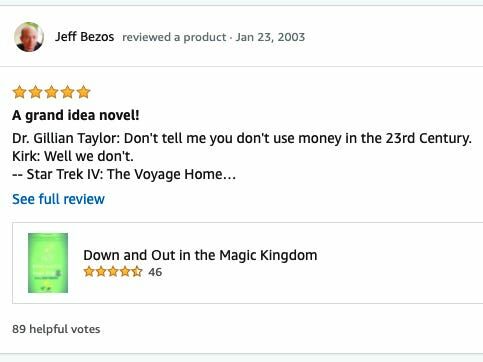Screen dimensions: 483x362
Task: Open the Jeff Bezos reviewer name
Action: pyautogui.click(x=85, y=37)
